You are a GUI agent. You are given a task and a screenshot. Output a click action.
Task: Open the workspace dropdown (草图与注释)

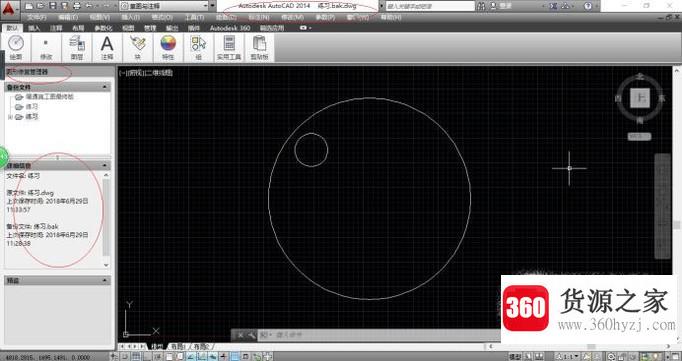click(x=164, y=6)
